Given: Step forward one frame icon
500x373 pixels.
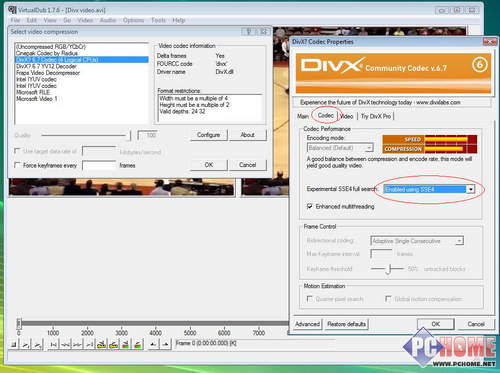Looking at the screenshot, I should tap(77, 344).
